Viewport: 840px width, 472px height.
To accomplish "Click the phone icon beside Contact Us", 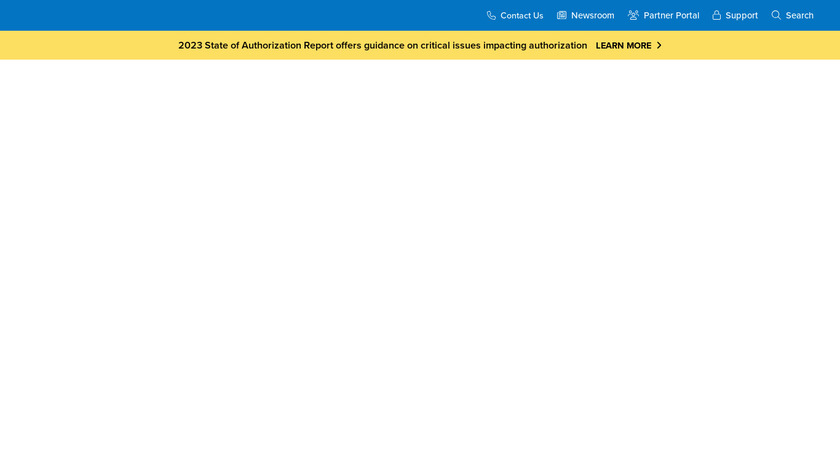I will [491, 16].
